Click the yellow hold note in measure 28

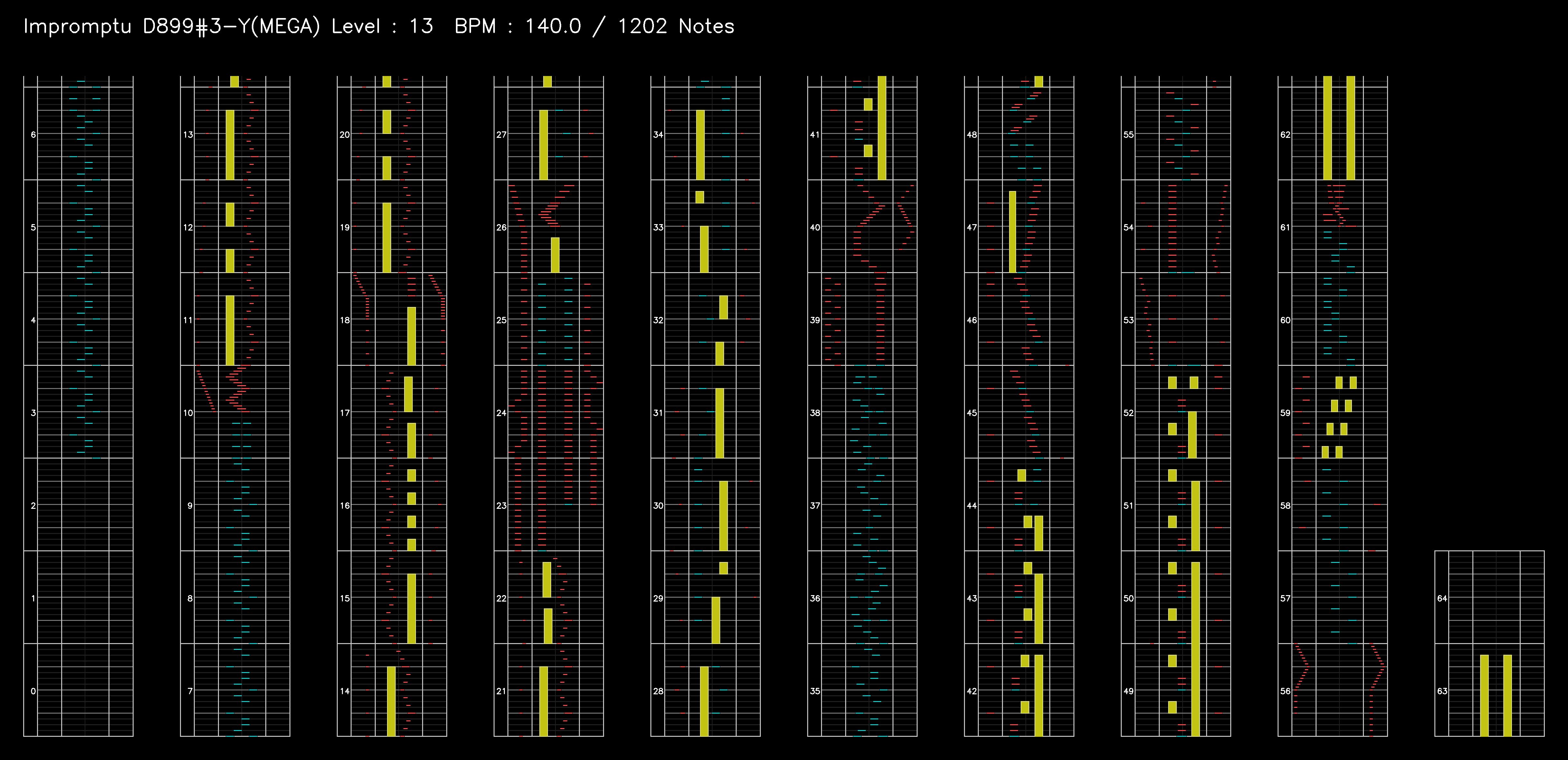tap(704, 701)
